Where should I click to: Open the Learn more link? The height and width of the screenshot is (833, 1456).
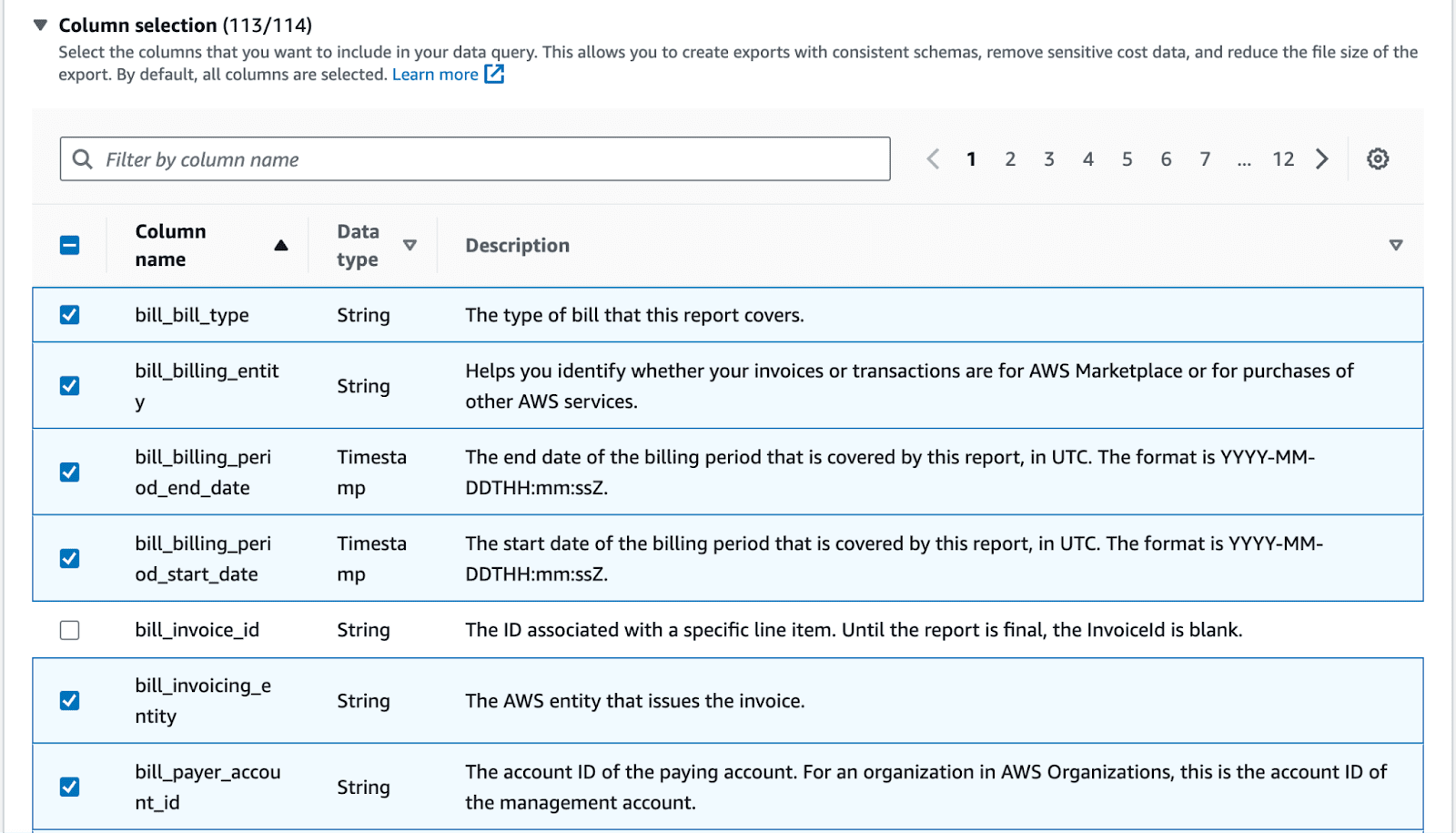(435, 75)
